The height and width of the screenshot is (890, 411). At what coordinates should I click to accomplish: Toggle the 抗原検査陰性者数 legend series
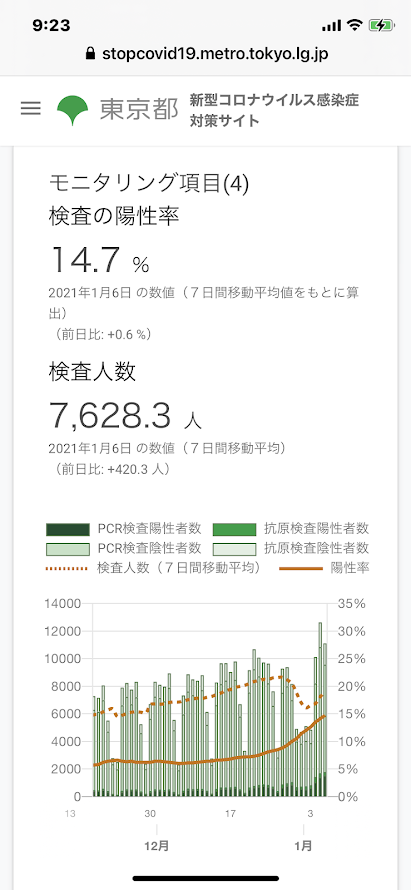pos(291,548)
